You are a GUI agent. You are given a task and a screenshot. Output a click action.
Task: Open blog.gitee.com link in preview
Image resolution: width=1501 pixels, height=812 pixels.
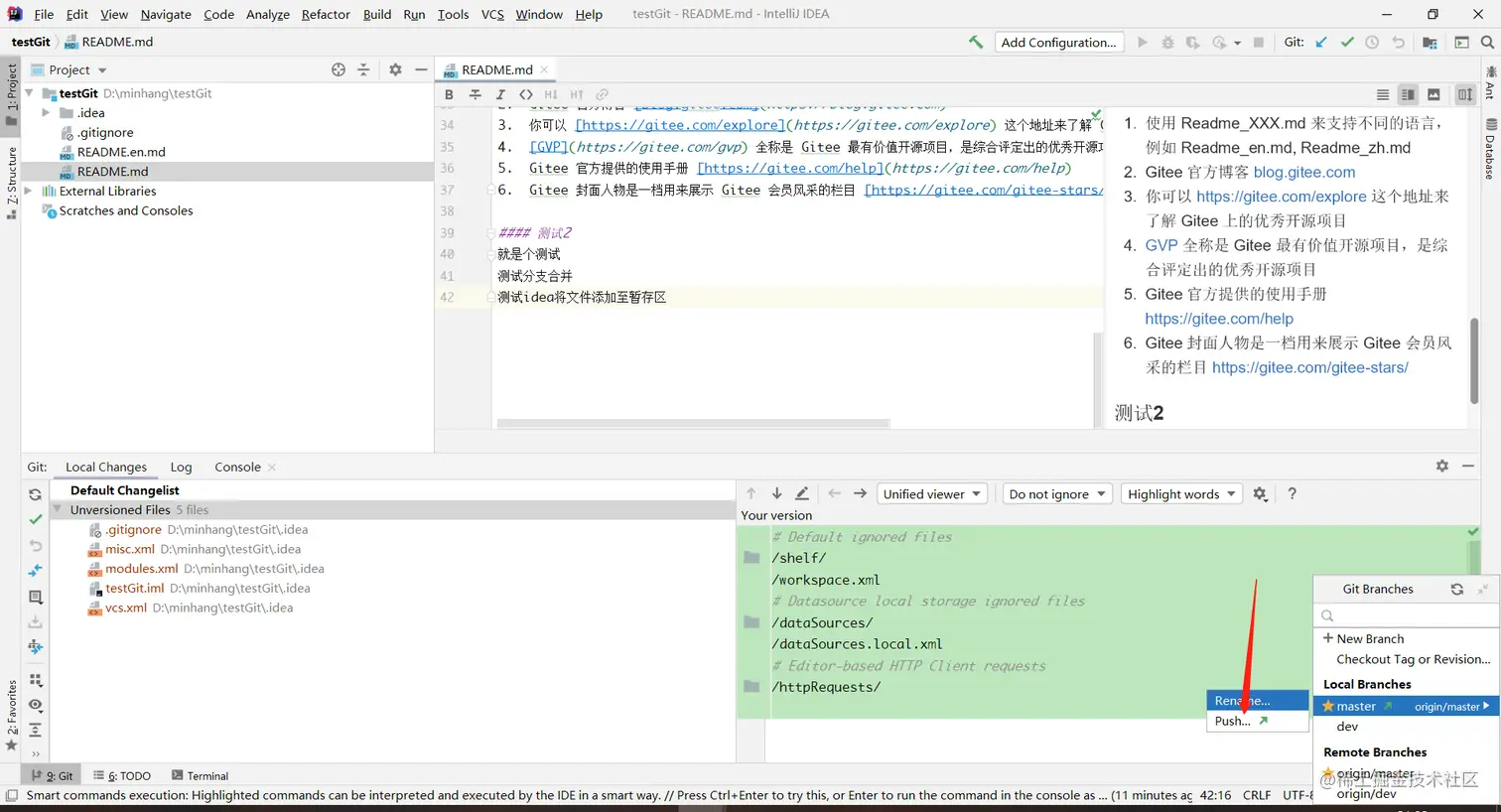coord(1303,172)
